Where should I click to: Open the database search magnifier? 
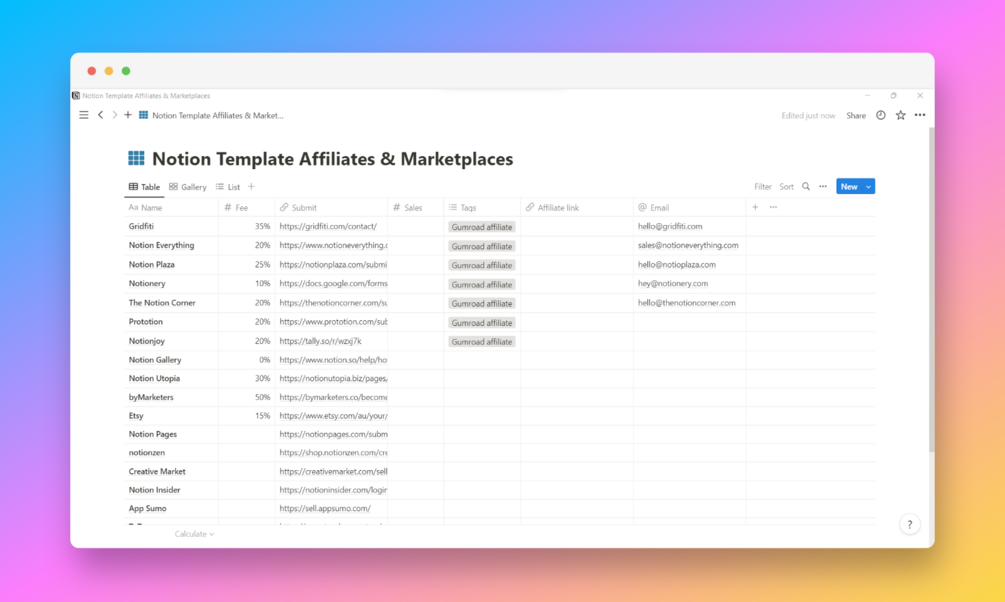pyautogui.click(x=806, y=187)
